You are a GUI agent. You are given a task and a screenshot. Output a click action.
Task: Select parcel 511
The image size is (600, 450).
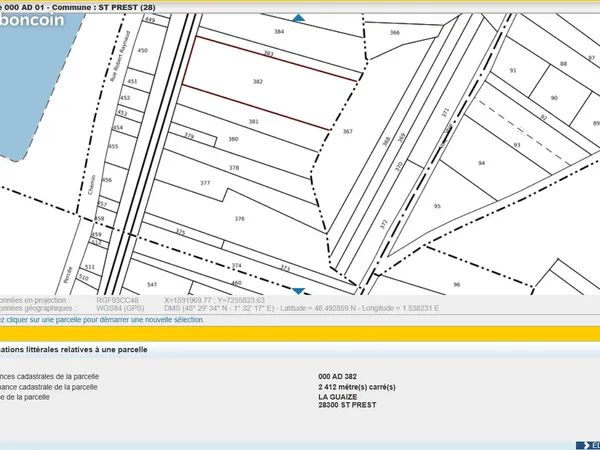click(90, 267)
